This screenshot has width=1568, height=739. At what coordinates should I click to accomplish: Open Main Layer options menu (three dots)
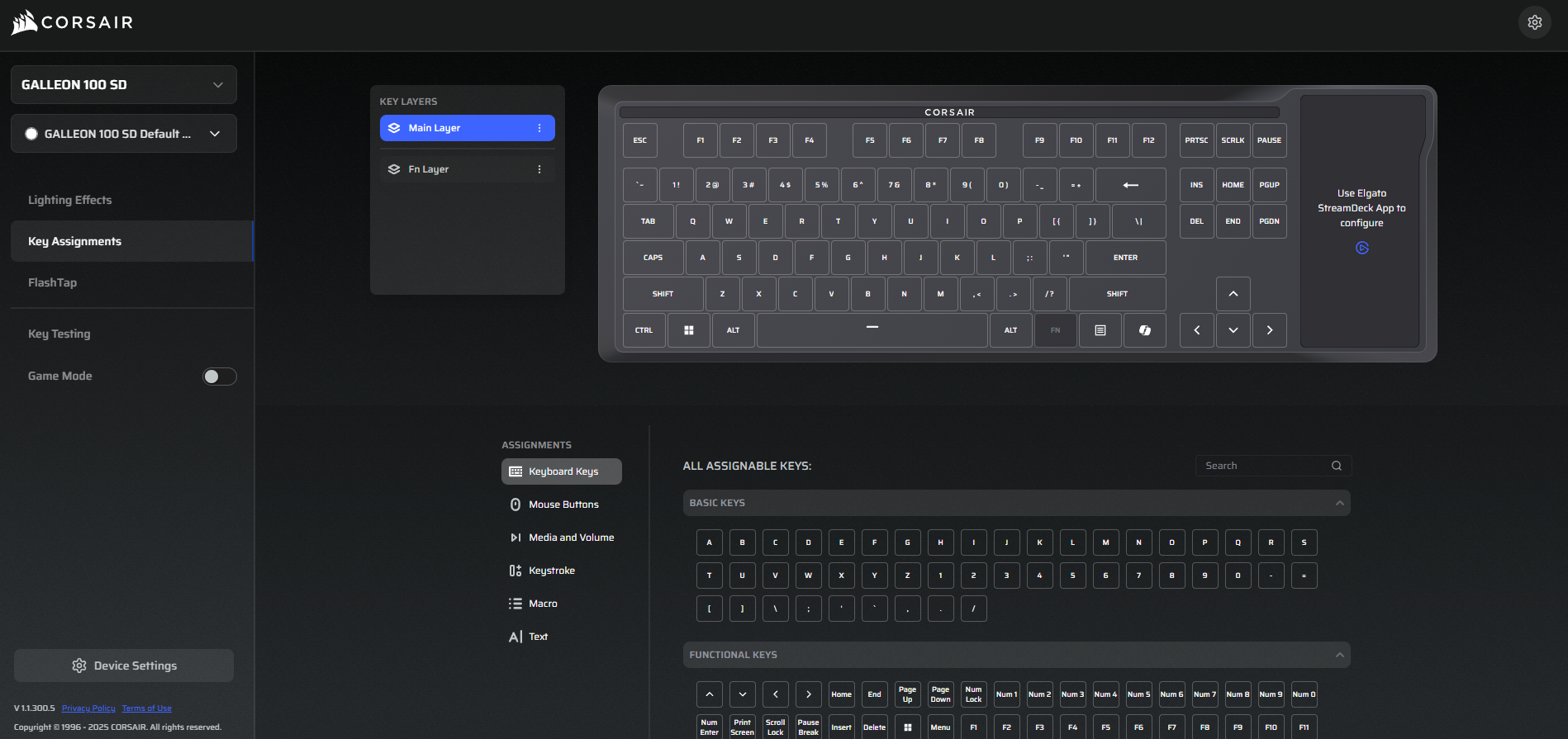[x=539, y=128]
